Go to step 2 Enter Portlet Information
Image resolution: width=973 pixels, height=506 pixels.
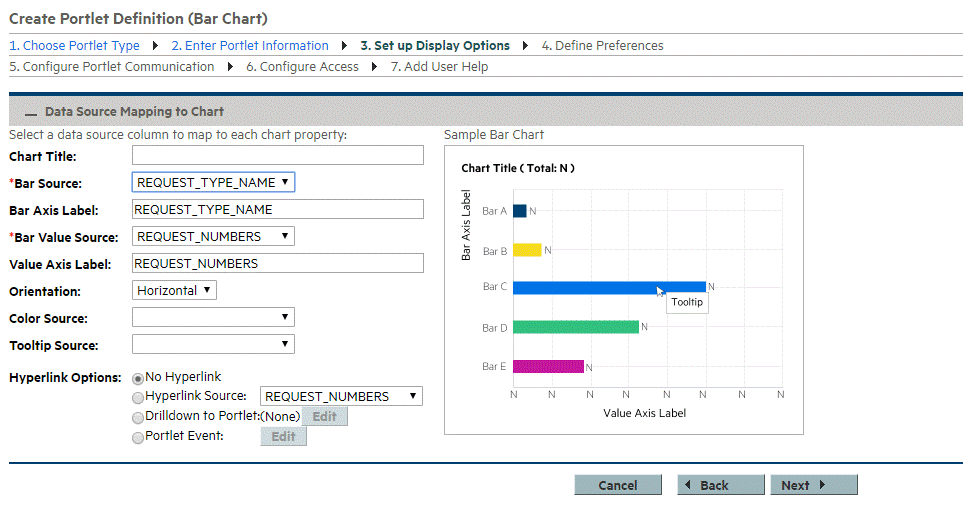coord(249,46)
